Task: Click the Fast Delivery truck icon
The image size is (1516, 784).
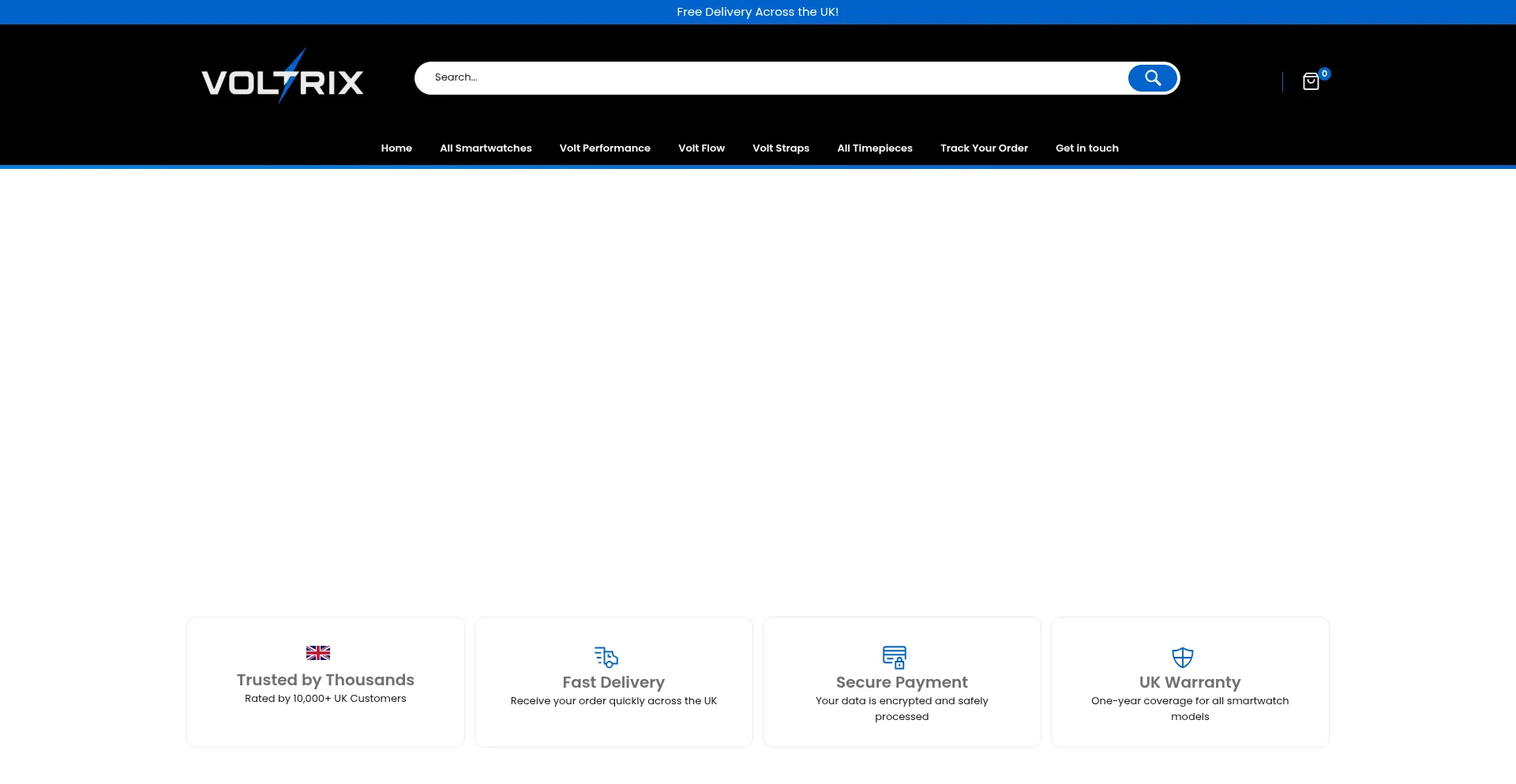Action: tap(606, 657)
